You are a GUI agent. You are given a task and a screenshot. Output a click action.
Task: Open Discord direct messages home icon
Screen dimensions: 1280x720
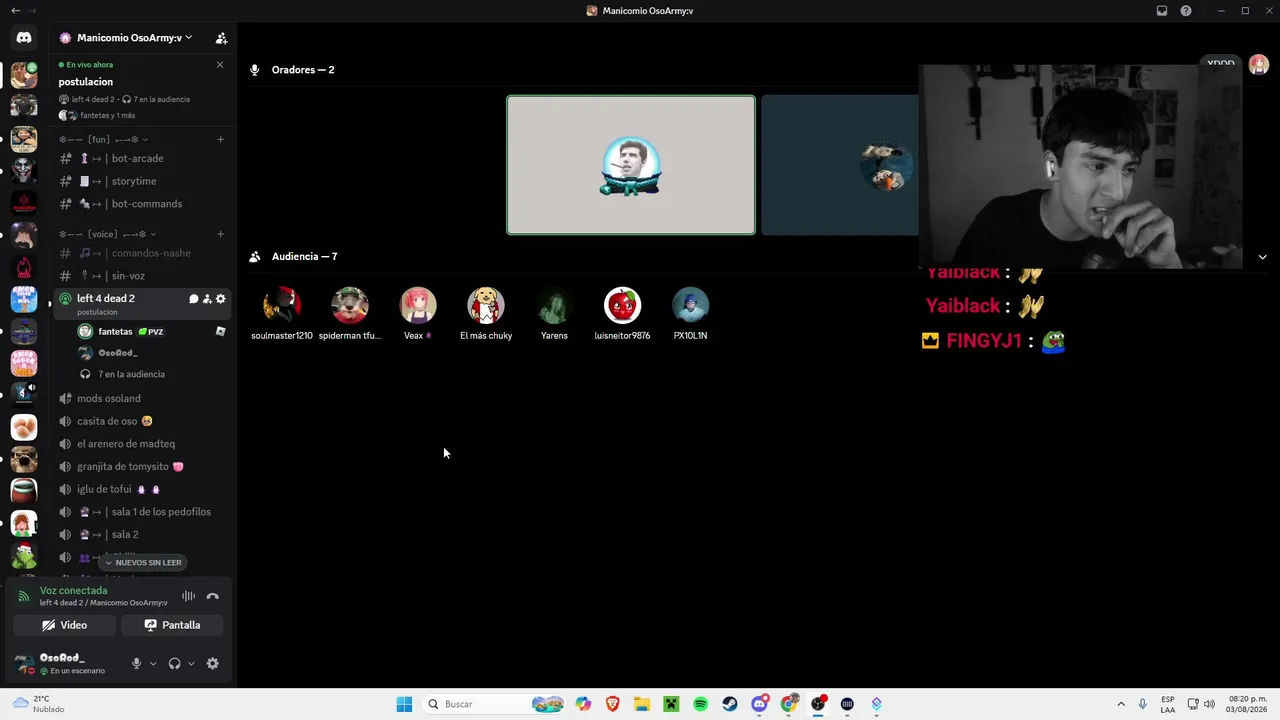click(x=24, y=38)
